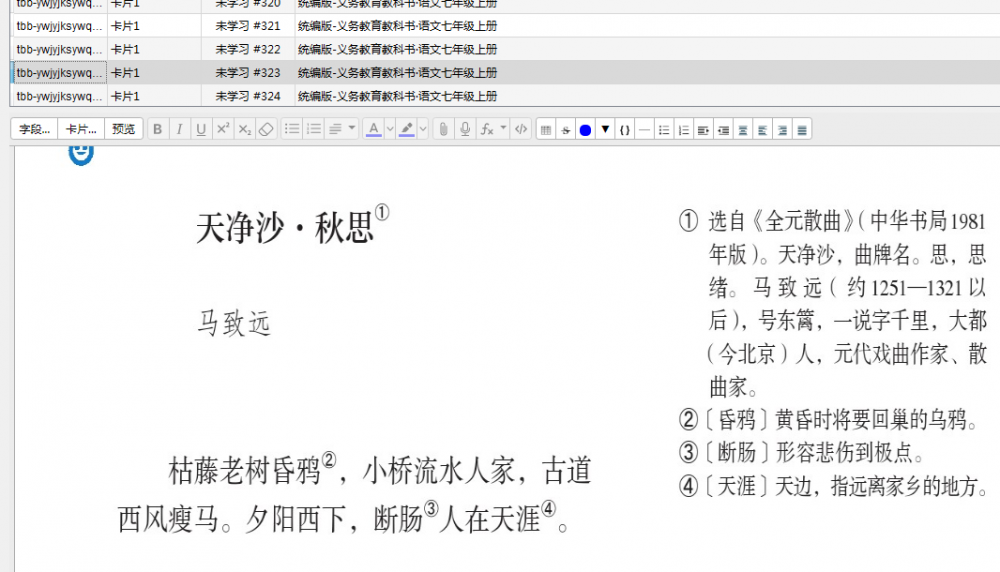This screenshot has height=572, width=1000.
Task: Click the second toolbar numbered list icon
Action: coord(684,130)
